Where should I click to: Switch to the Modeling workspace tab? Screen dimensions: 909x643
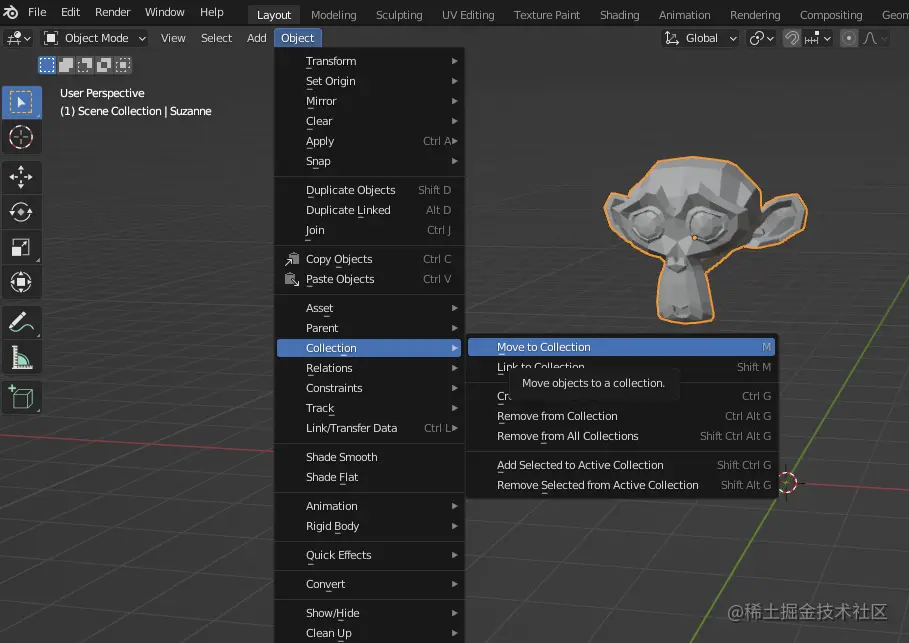[x=333, y=15]
